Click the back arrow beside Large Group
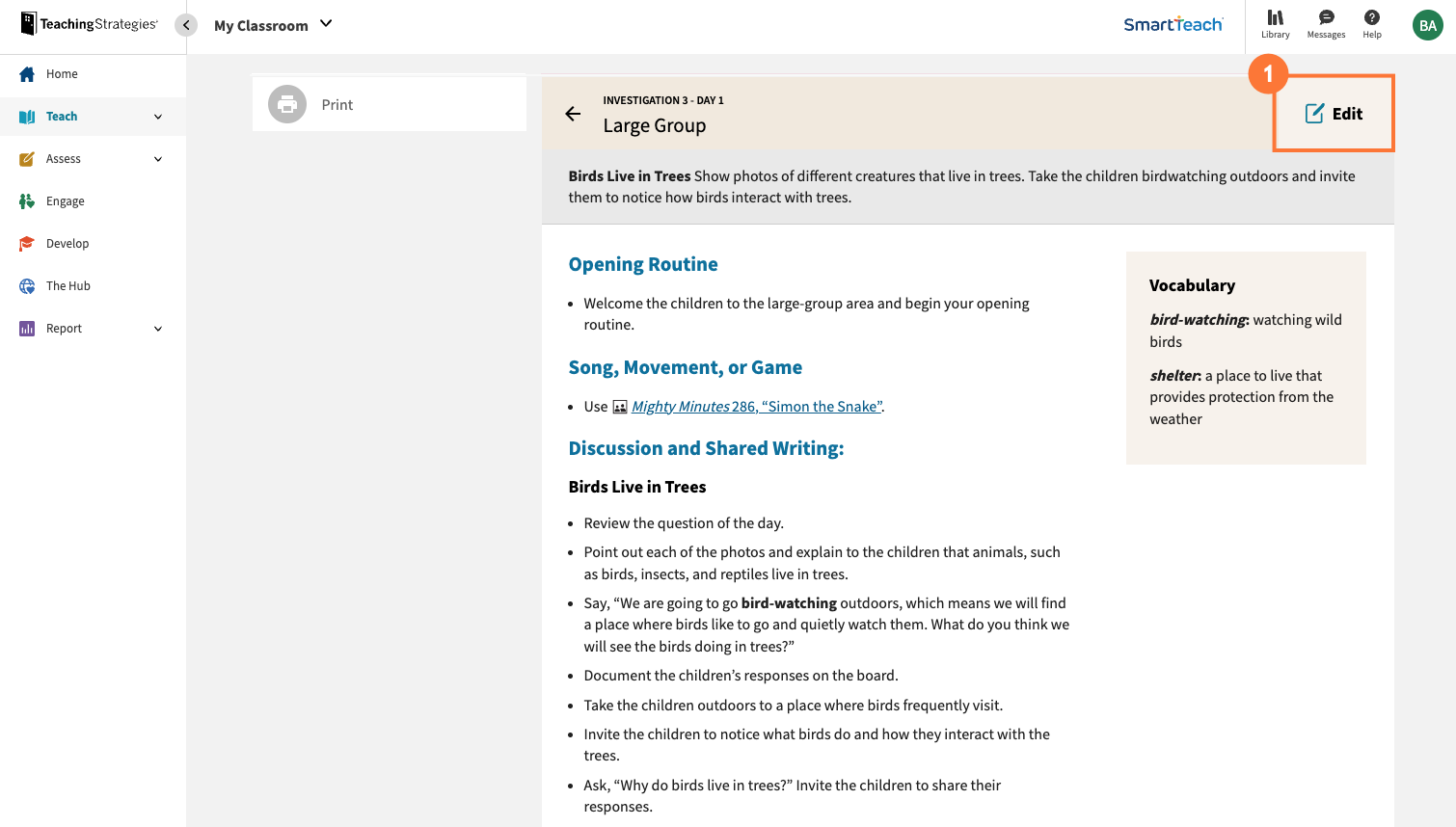The height and width of the screenshot is (827, 1456). coord(573,114)
